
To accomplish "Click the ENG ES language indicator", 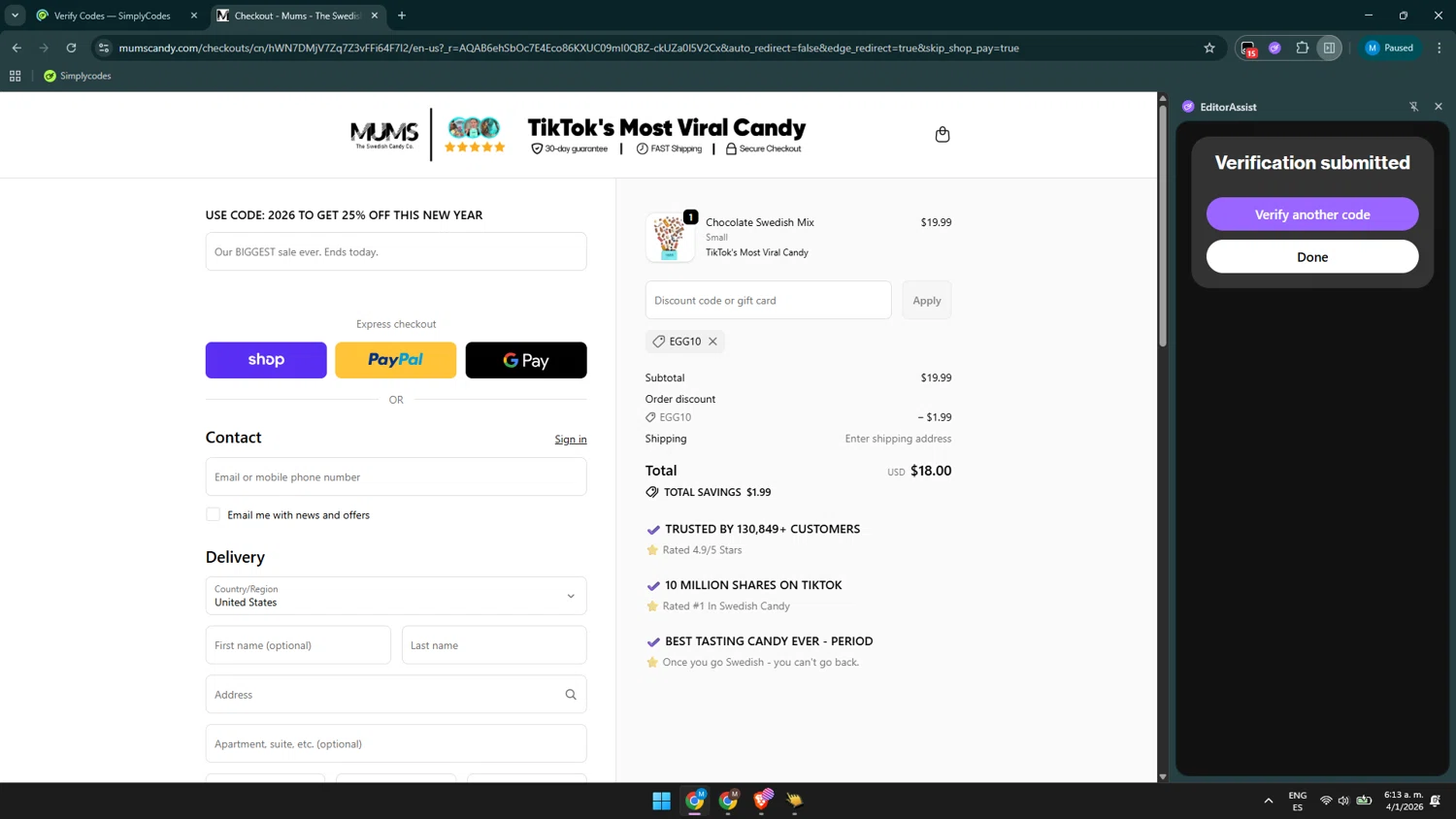I will [x=1297, y=801].
